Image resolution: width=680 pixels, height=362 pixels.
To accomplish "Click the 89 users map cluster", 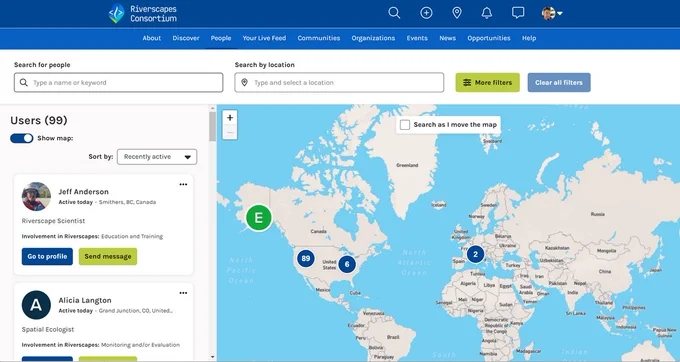I will (x=306, y=259).
